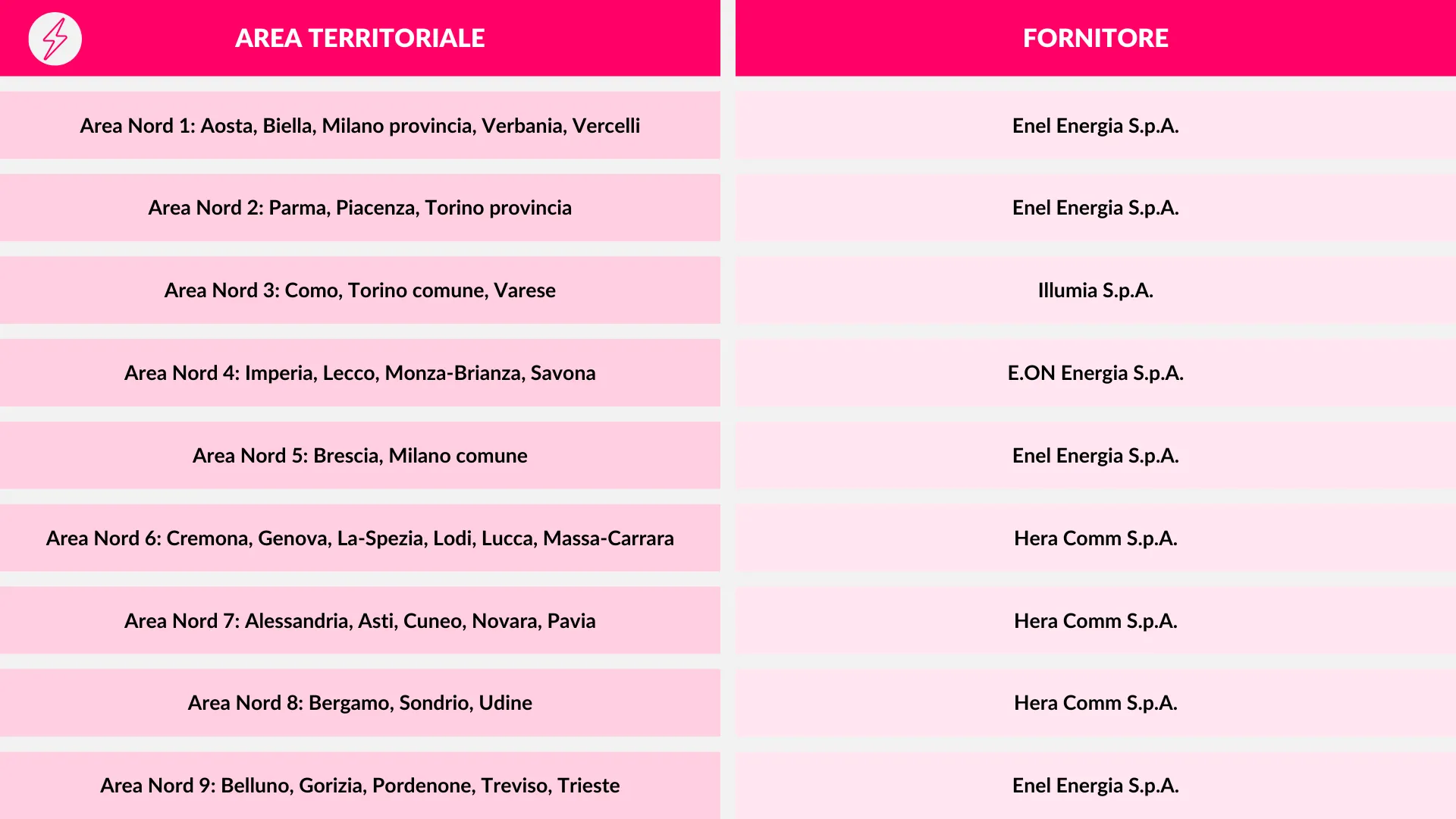Click Enel Energia supplier for Area Nord 1
Viewport: 1456px width, 819px height.
(1095, 126)
